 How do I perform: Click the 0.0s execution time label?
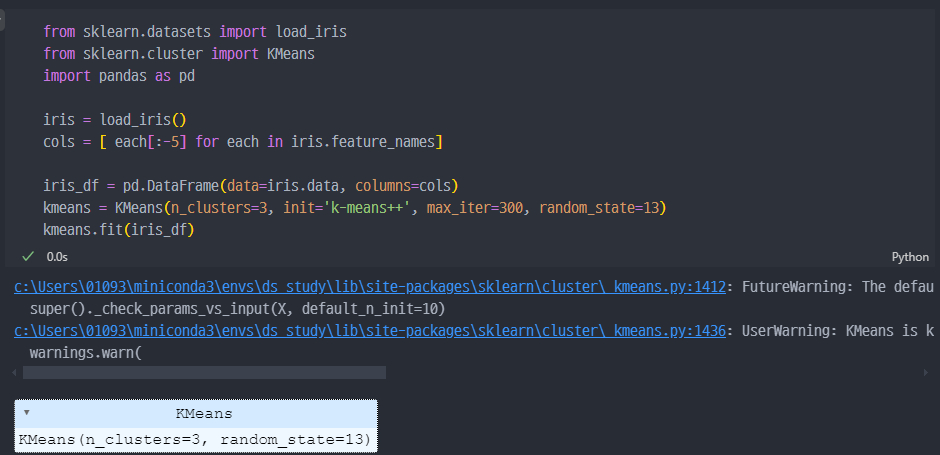pyautogui.click(x=58, y=257)
